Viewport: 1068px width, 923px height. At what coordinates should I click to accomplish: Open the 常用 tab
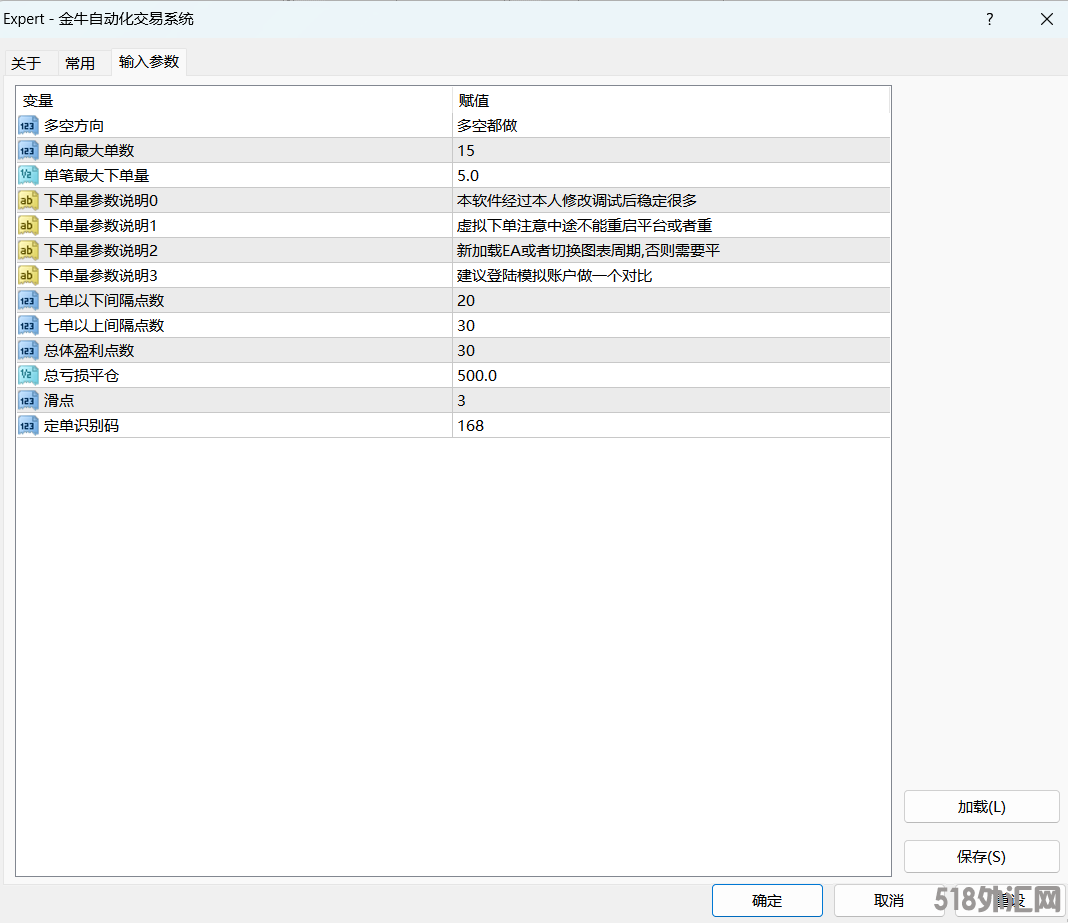point(80,63)
